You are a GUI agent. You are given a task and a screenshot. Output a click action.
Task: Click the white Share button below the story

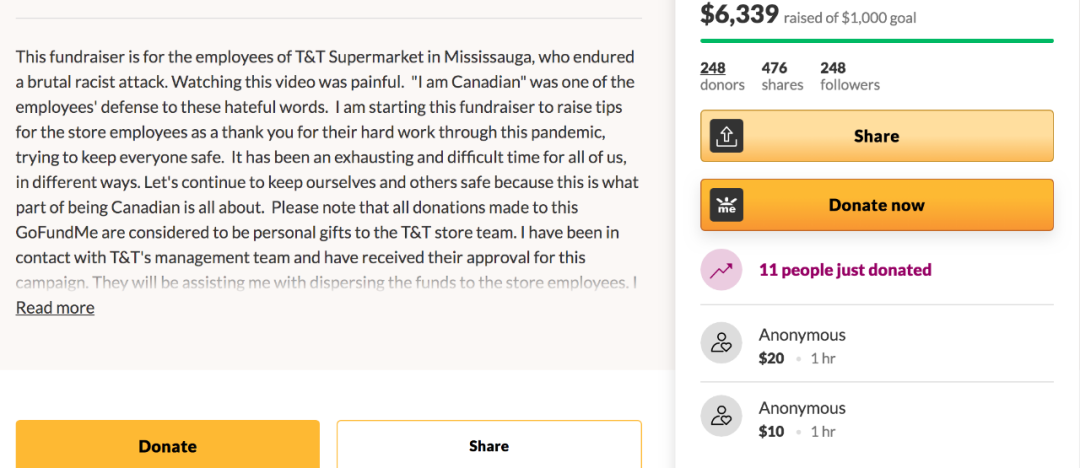coord(489,446)
